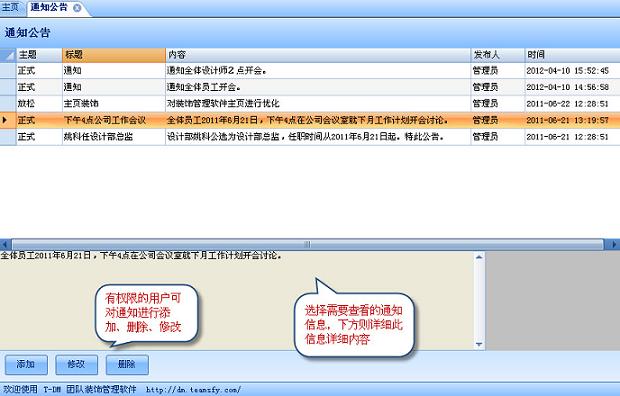This screenshot has height=396, width=620.
Task: Click the horizontal scrollbar thumb grip
Action: coord(307,244)
